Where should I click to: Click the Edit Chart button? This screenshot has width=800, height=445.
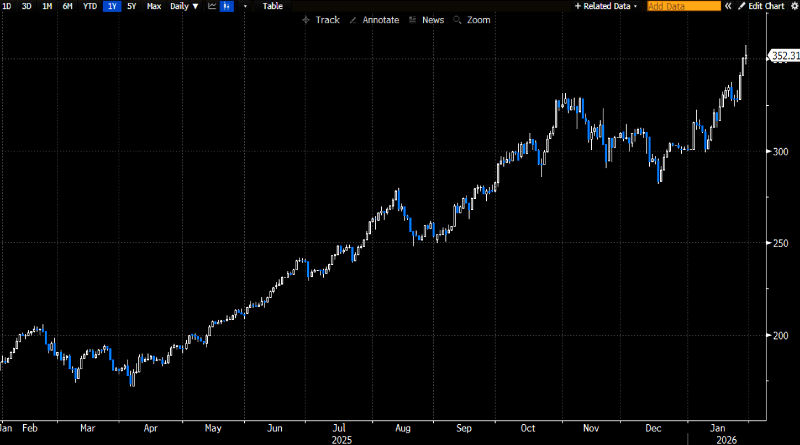766,6
